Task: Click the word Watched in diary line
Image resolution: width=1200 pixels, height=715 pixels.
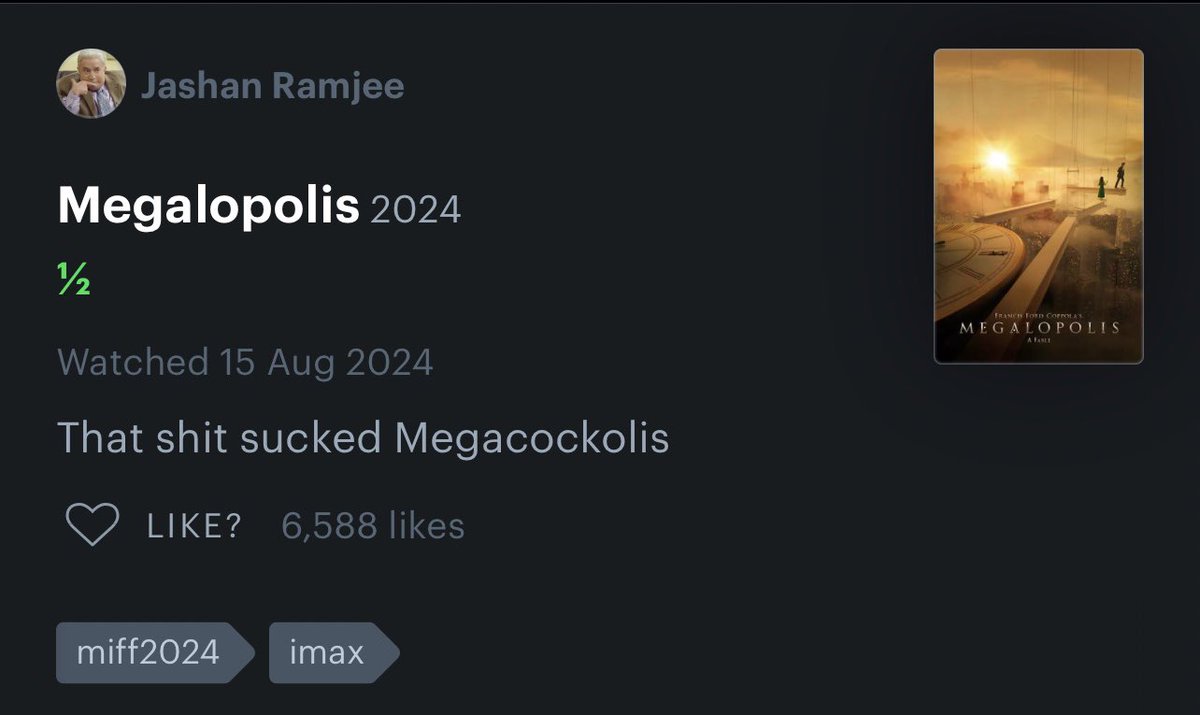Action: pyautogui.click(x=133, y=361)
